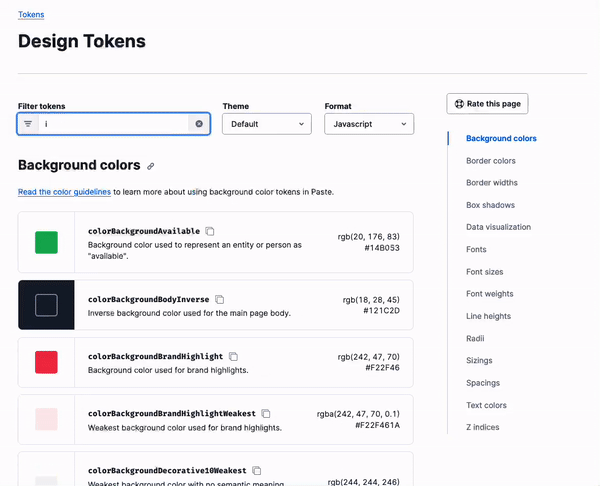Go to the Tokens breadcrumb link
The image size is (600, 486).
pos(31,15)
